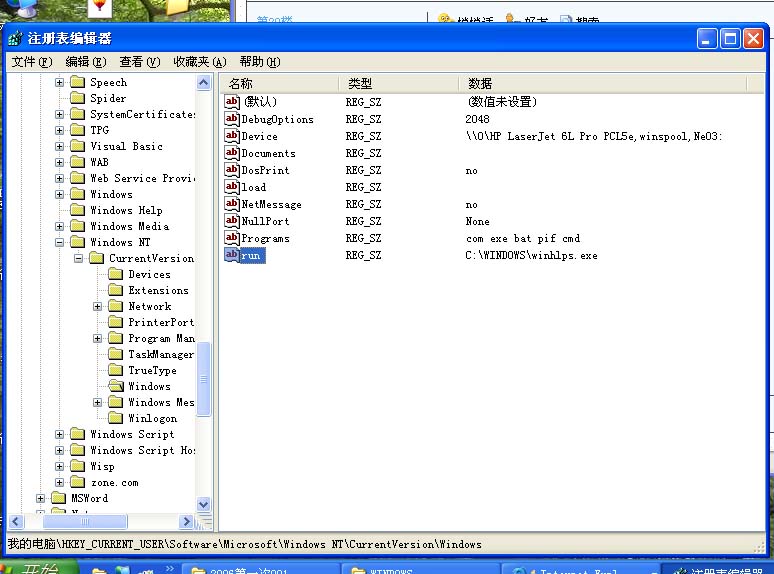
Task: Sort values by 类型 column header
Action: 398,83
